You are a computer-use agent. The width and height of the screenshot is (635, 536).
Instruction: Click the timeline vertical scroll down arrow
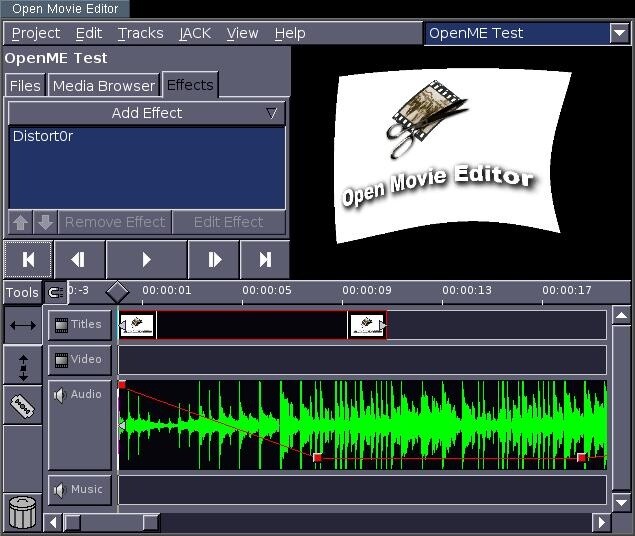(621, 502)
